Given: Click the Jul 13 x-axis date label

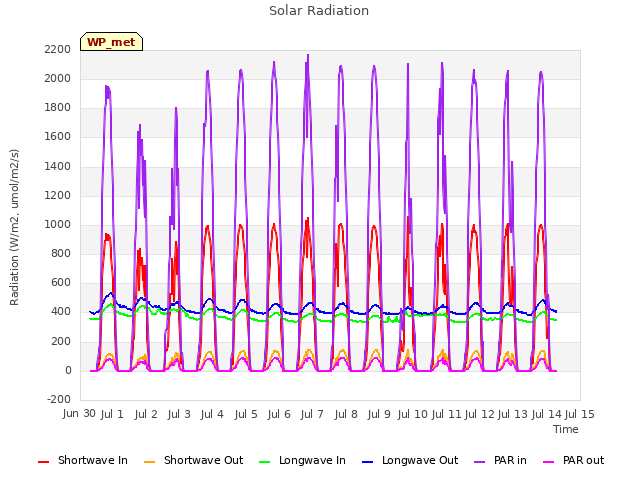Looking at the screenshot, I should pyautogui.click(x=513, y=414).
